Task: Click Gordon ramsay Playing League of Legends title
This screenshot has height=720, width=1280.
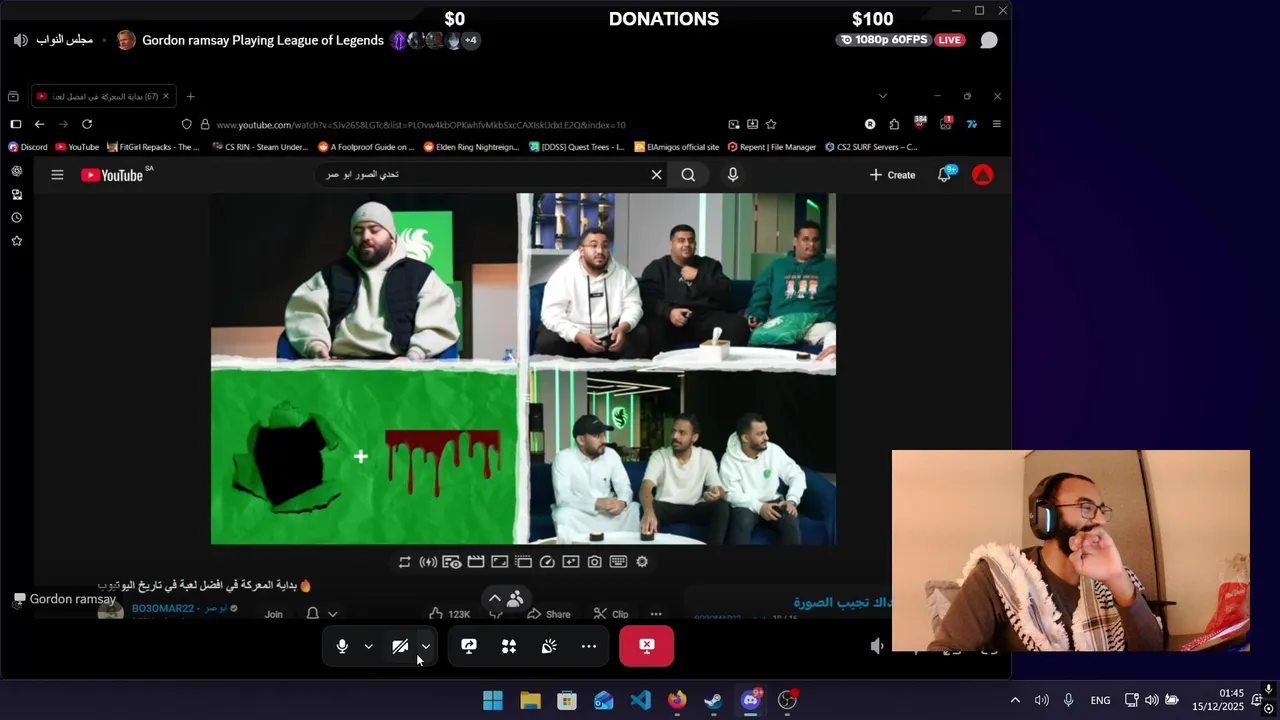Action: pos(263,40)
